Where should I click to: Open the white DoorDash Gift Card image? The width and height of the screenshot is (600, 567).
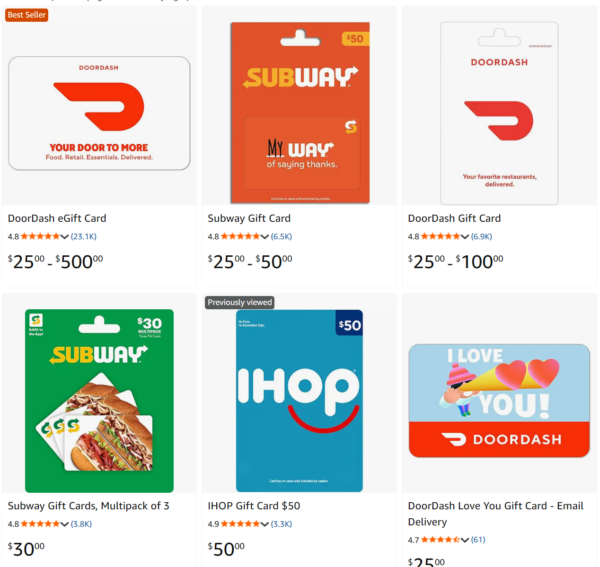(498, 114)
